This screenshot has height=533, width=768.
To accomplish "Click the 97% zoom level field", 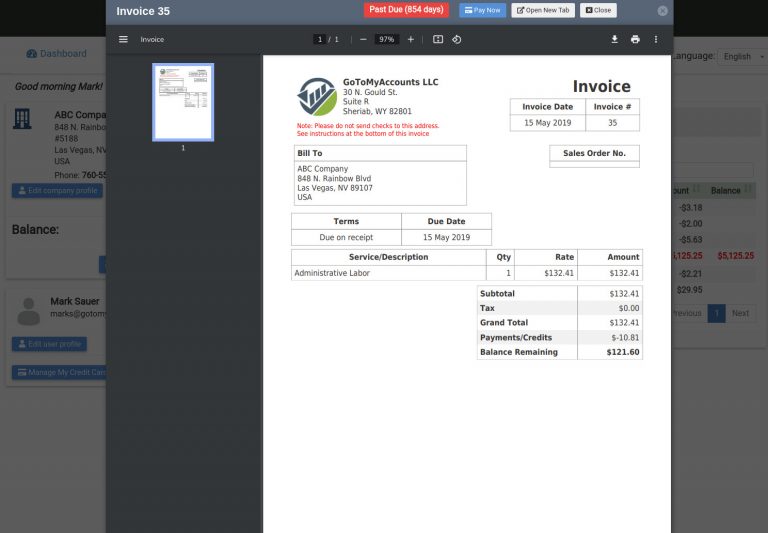I will [x=386, y=39].
